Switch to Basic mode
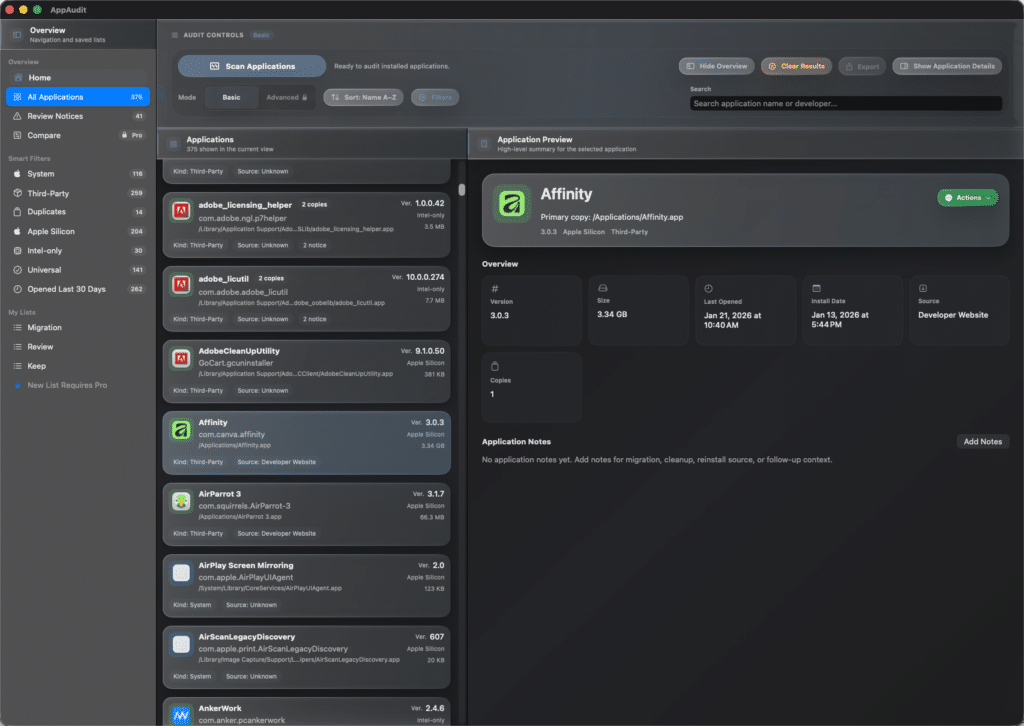The image size is (1024, 726). [231, 97]
